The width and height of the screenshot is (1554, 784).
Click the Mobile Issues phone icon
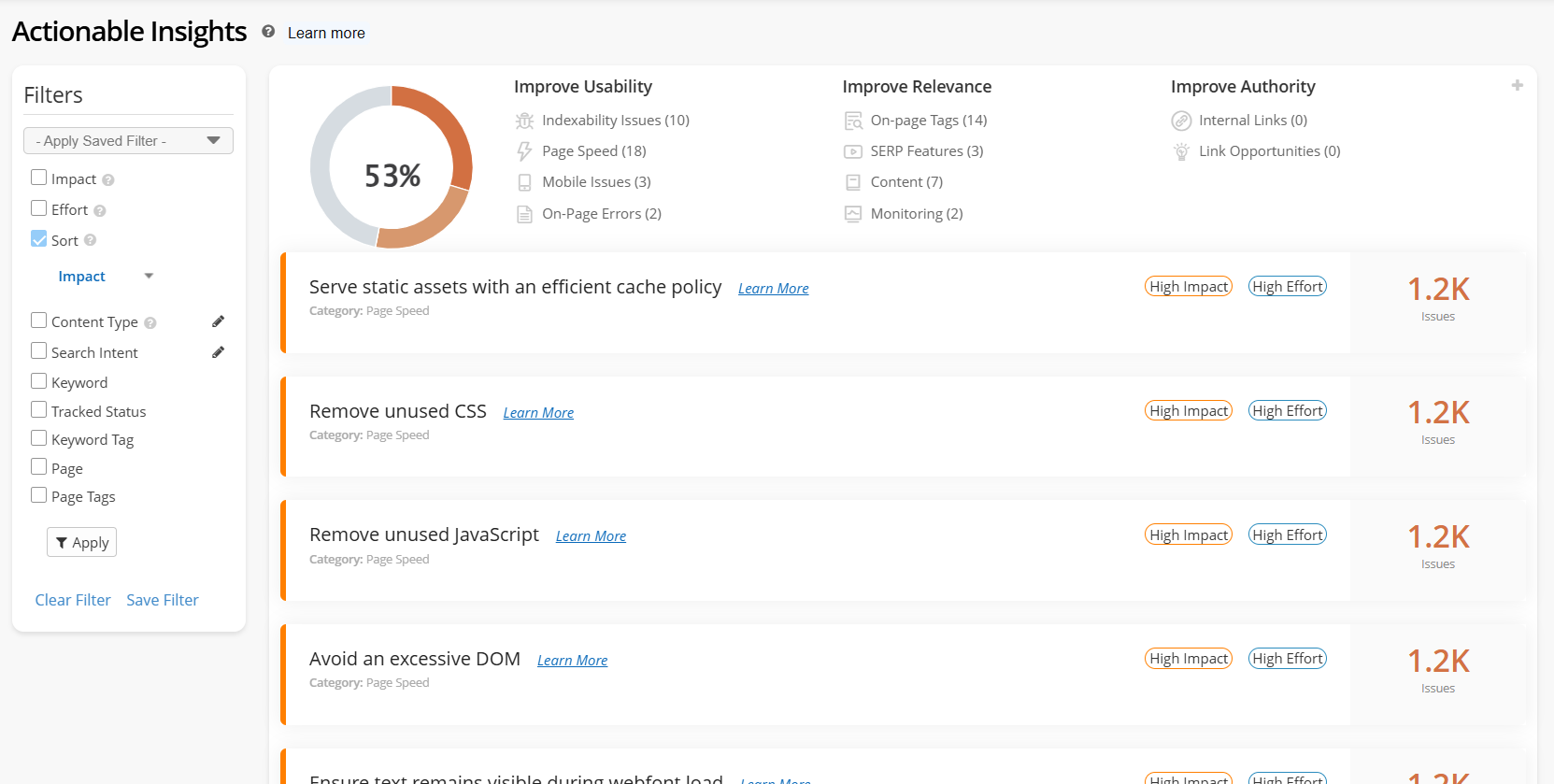[524, 182]
